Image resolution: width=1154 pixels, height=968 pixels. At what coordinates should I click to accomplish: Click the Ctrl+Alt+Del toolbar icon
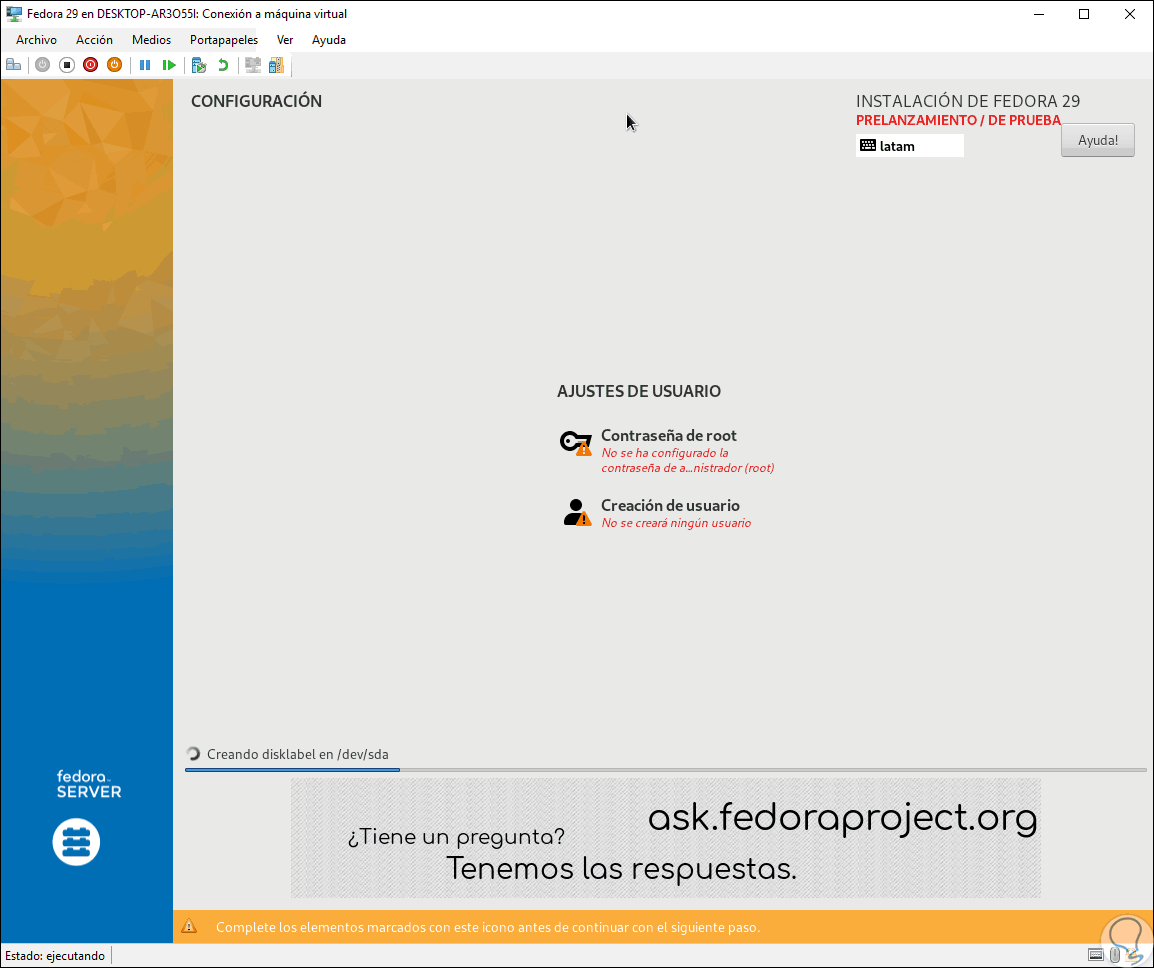[x=13, y=65]
